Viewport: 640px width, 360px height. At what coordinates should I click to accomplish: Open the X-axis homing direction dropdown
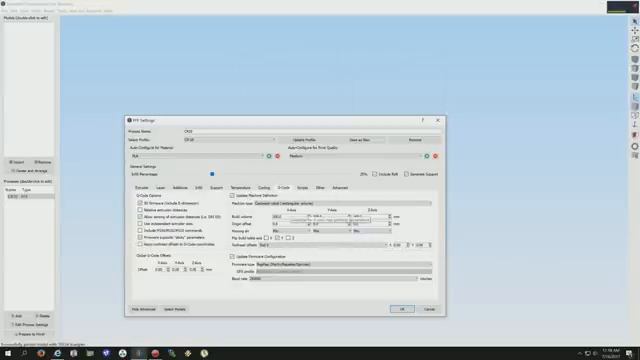291,231
